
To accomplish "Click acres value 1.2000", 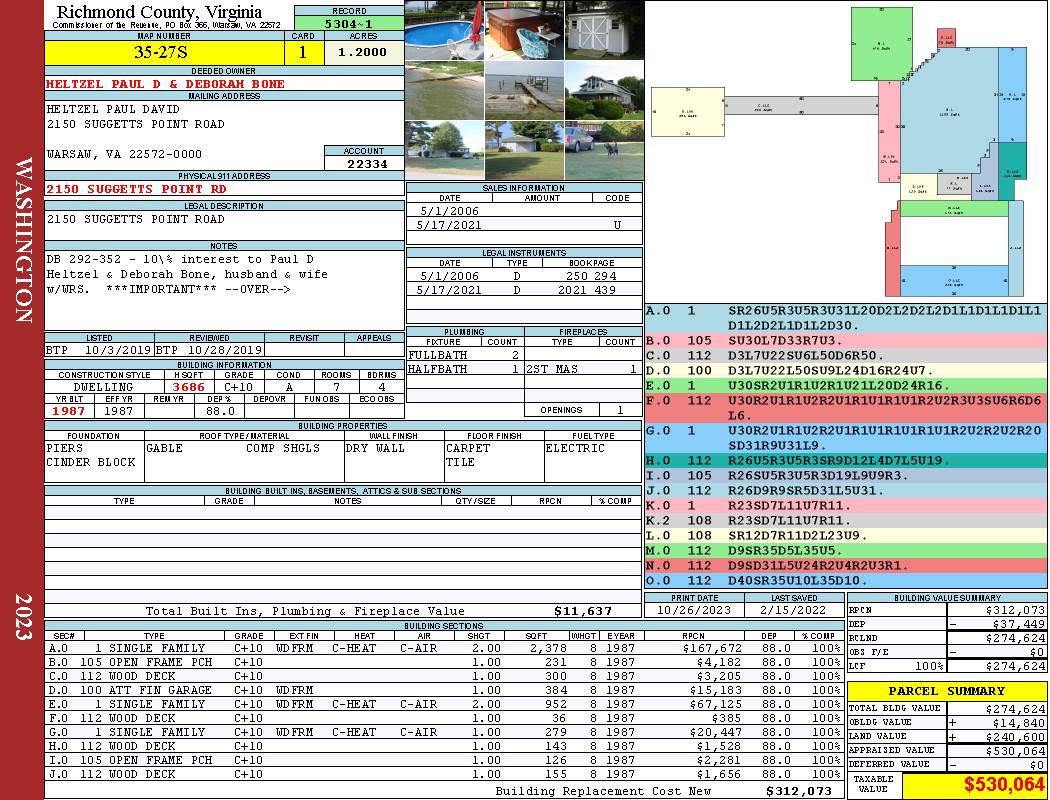I will pyautogui.click(x=362, y=52).
